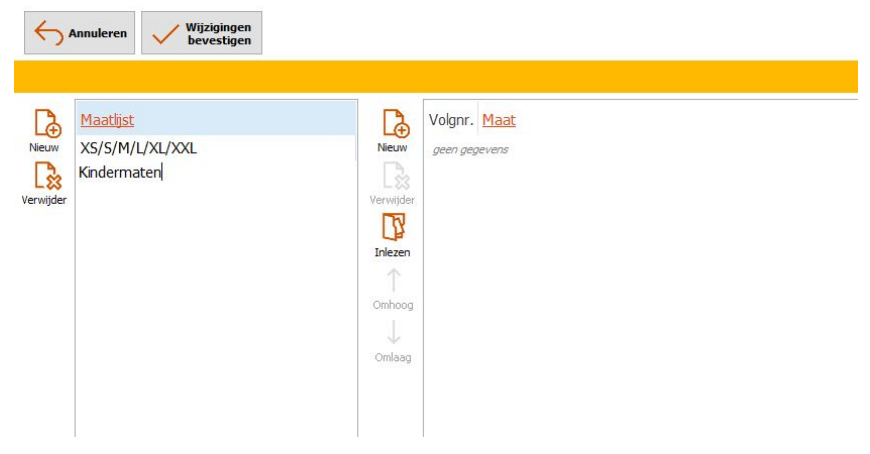Click into the Kindermaten text field
The image size is (870, 454).
pyautogui.click(x=120, y=172)
